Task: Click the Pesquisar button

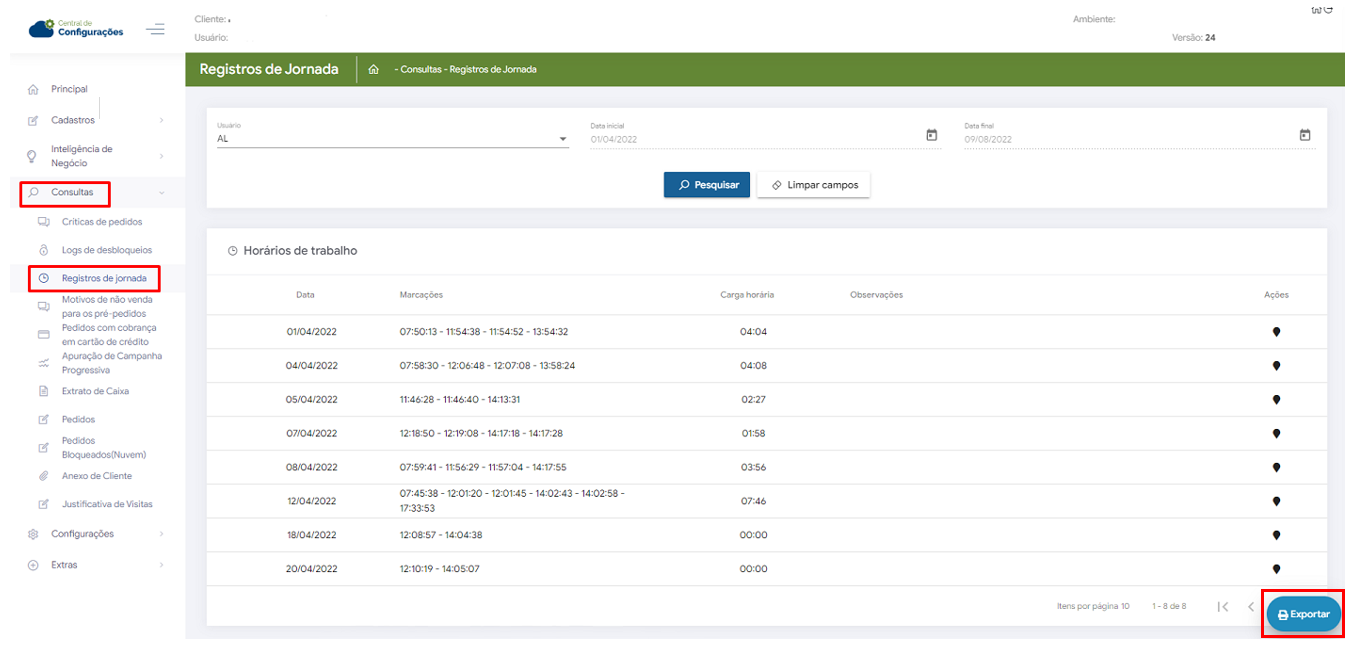Action: (x=706, y=185)
